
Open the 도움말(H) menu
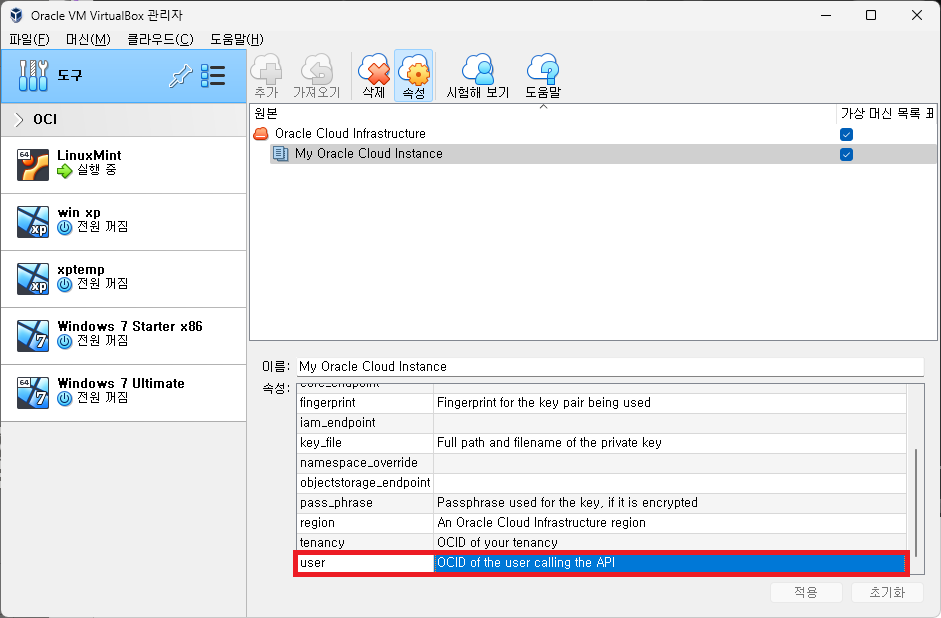(x=236, y=40)
